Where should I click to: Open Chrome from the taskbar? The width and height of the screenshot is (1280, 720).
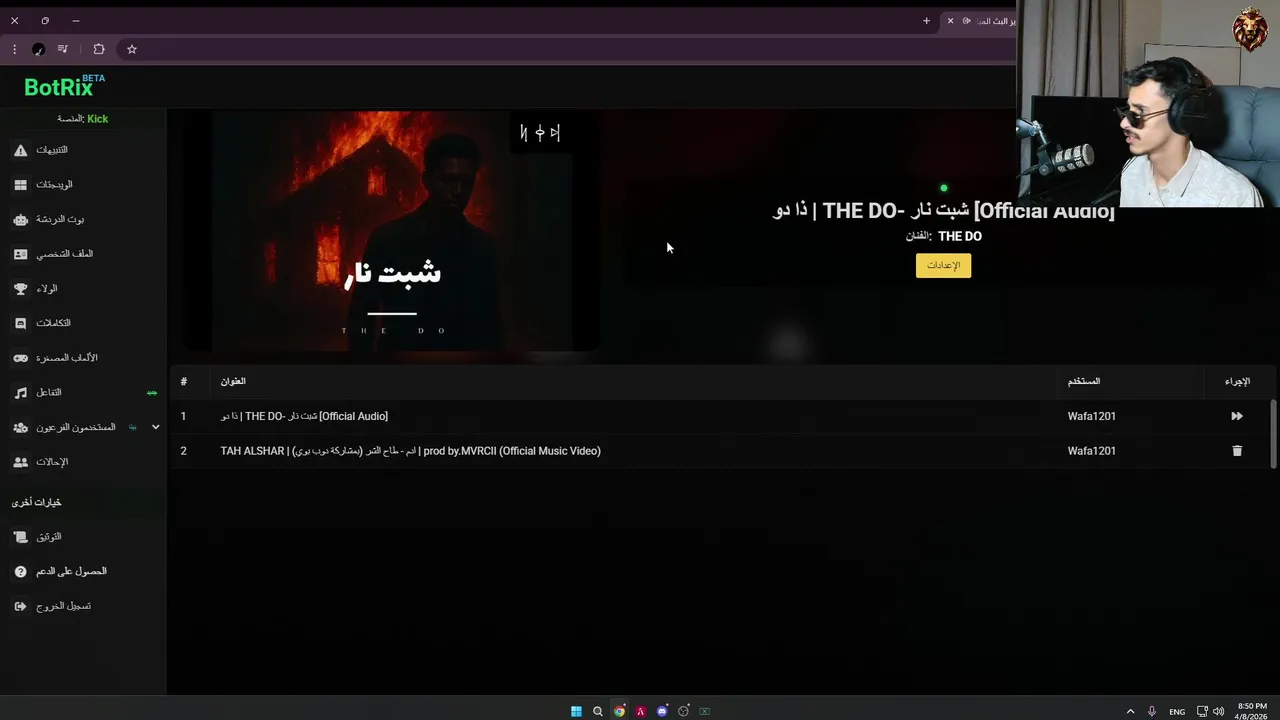(619, 711)
